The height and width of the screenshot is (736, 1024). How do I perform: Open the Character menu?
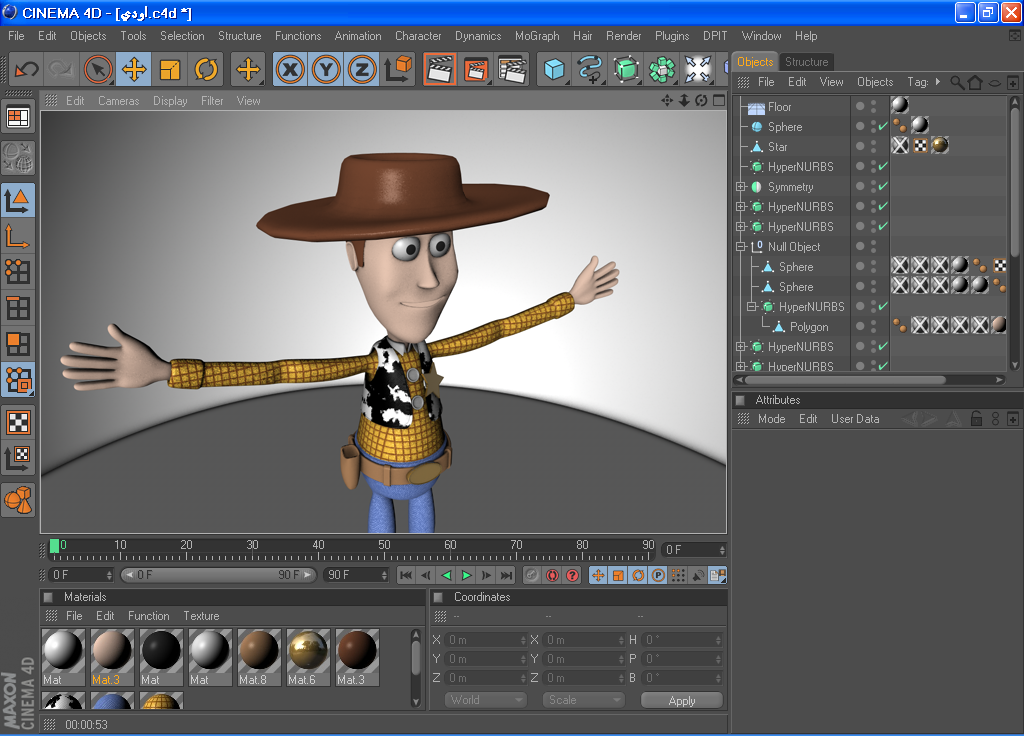418,36
